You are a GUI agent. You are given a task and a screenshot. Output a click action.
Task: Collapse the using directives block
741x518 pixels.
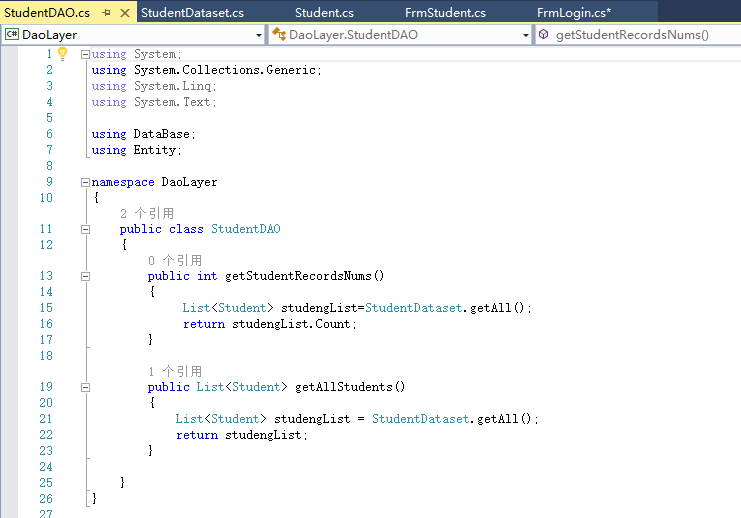pos(85,54)
